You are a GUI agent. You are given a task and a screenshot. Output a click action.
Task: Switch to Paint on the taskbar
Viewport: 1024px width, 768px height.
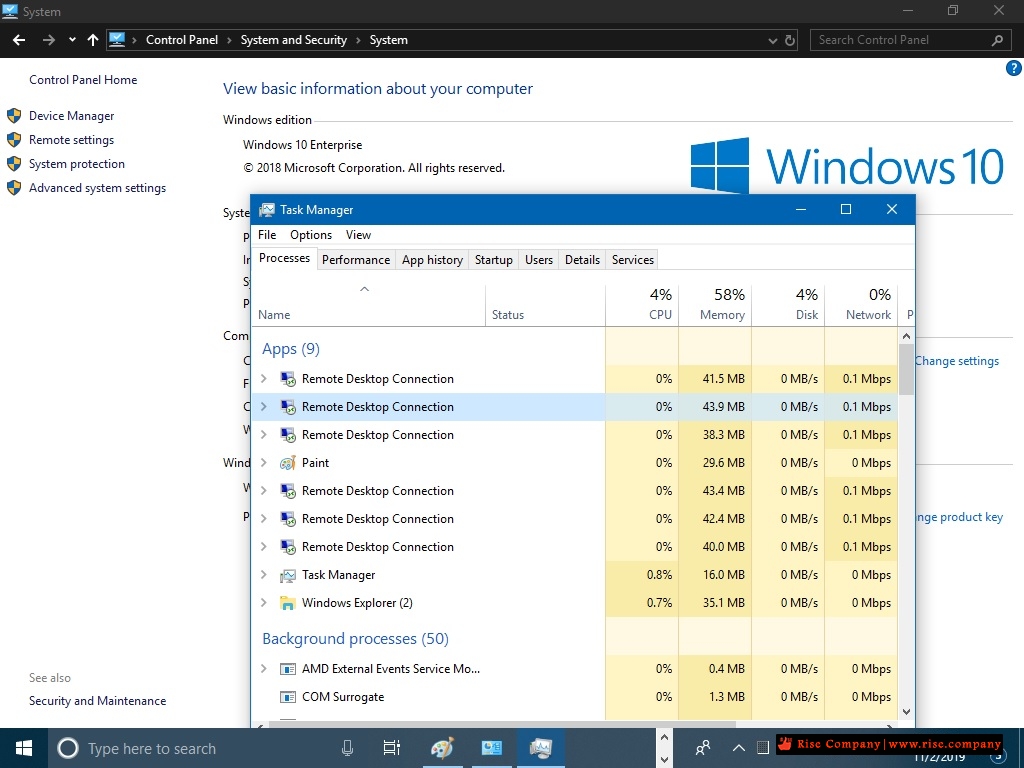(443, 748)
